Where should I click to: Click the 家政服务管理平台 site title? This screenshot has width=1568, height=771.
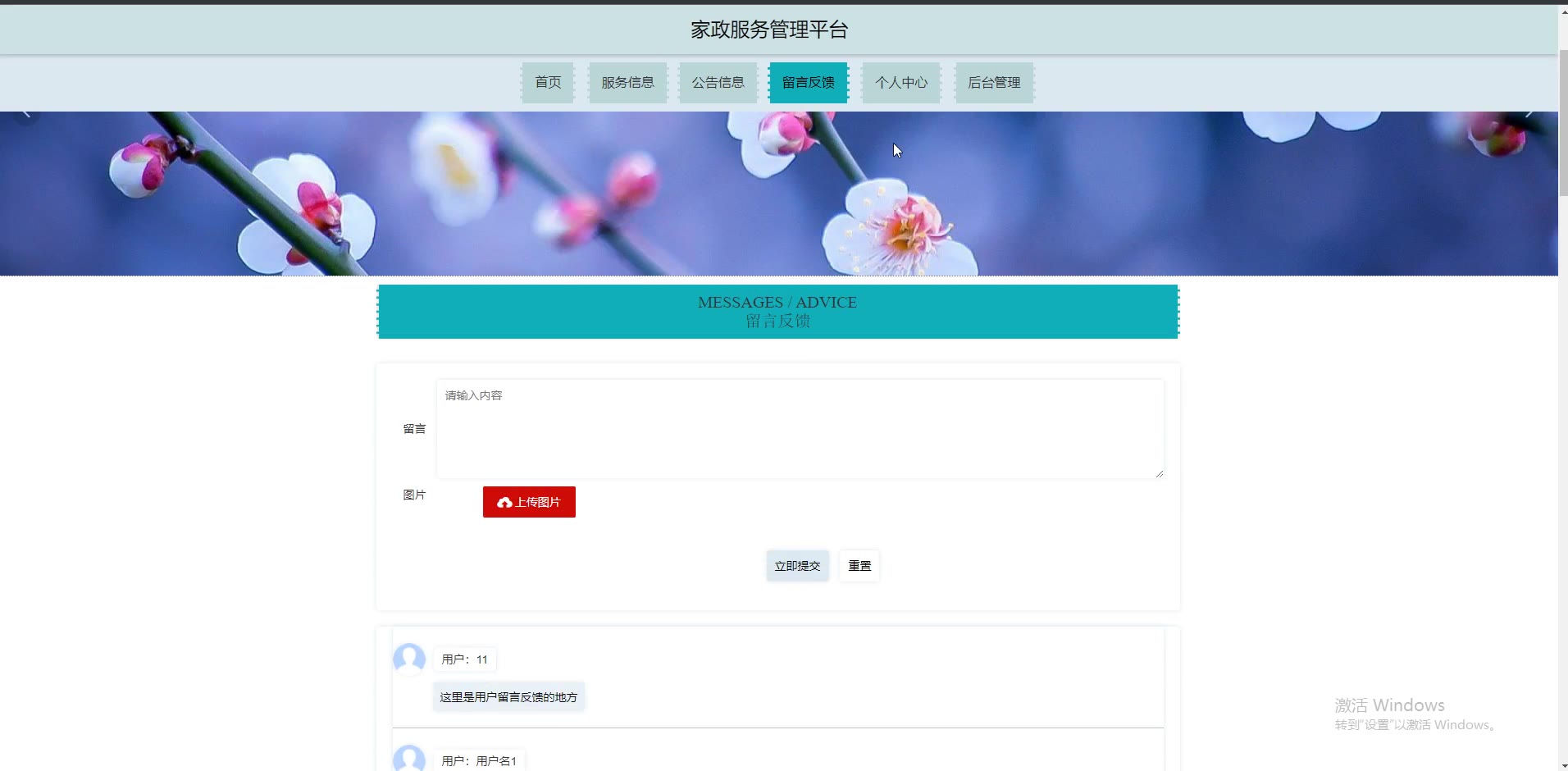[x=769, y=30]
